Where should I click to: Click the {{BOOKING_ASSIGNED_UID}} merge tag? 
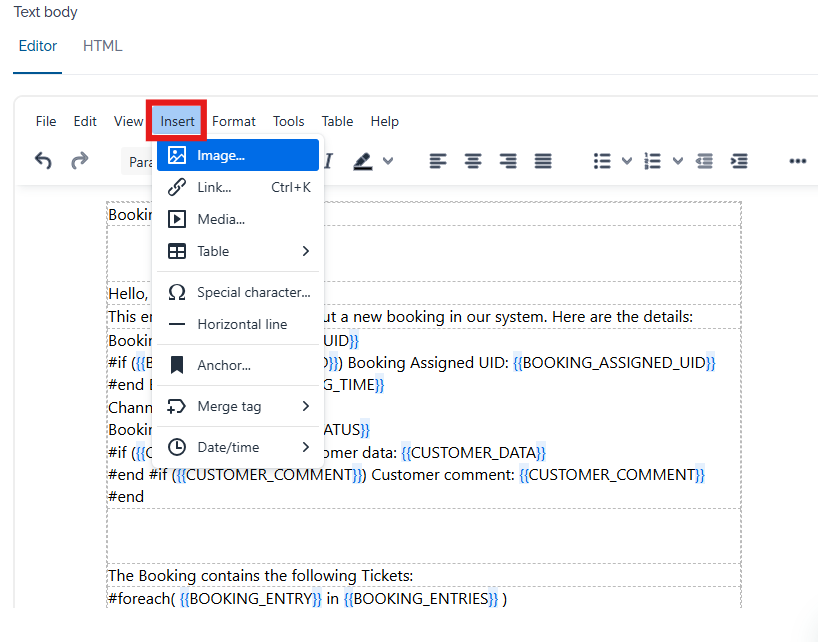(614, 363)
